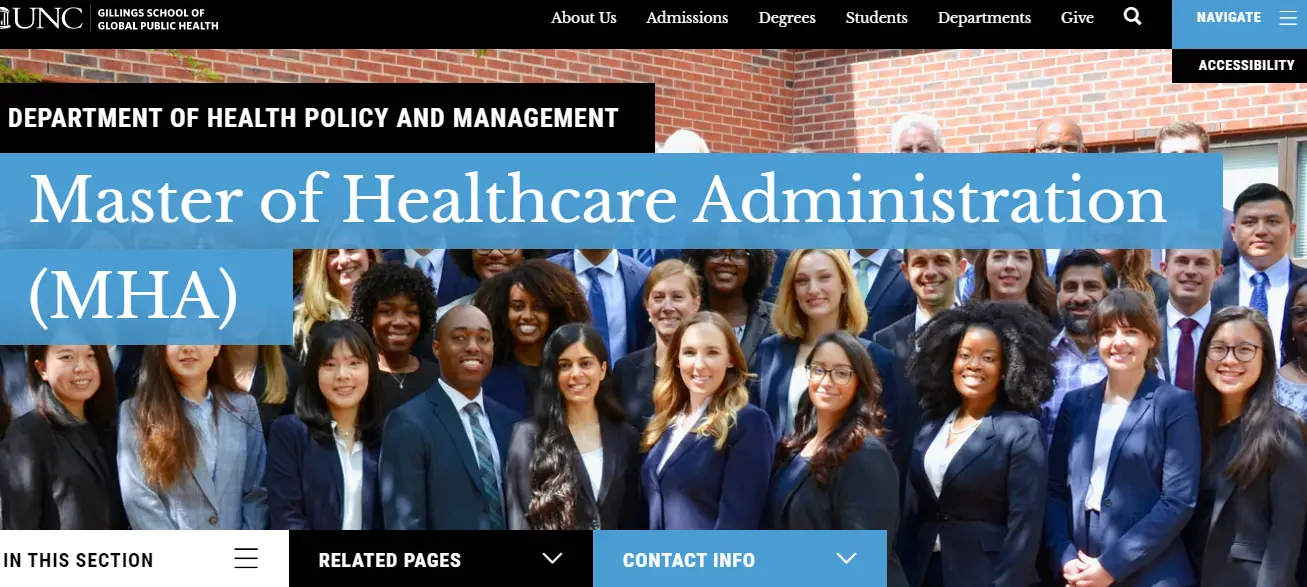1307x587 pixels.
Task: Click the Give link
Action: [1077, 18]
